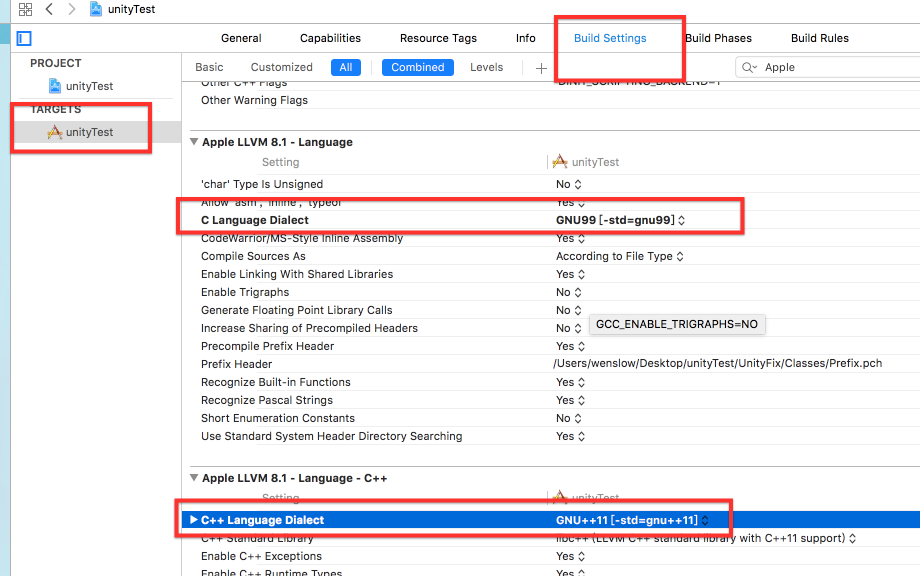
Task: Change Enable Trigraphs value
Action: click(x=568, y=292)
